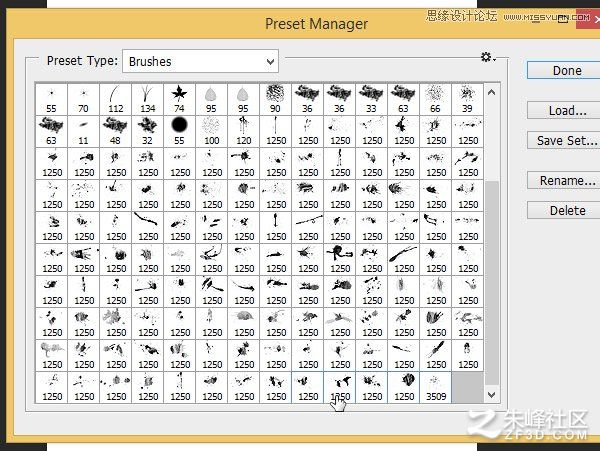Open the preset manager gear menu

pyautogui.click(x=488, y=57)
